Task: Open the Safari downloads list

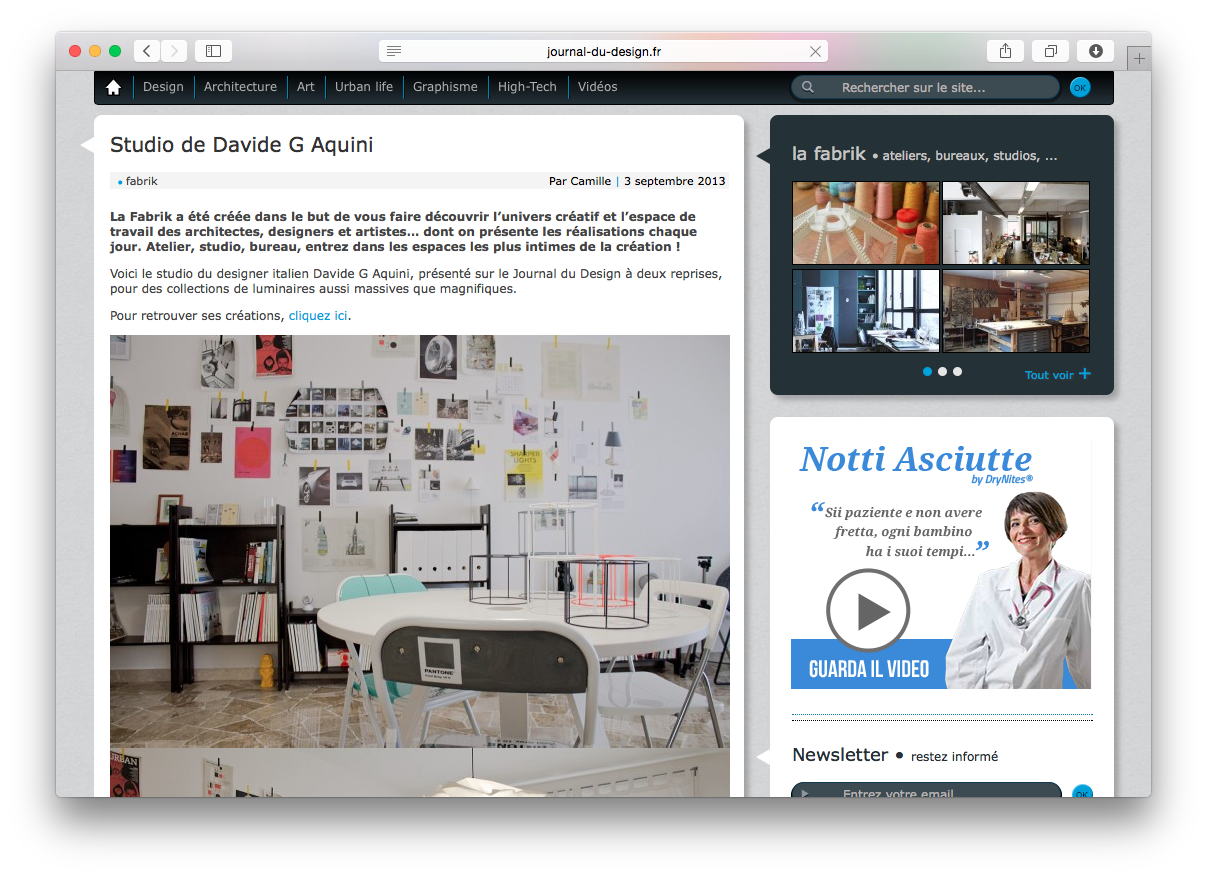Action: (1096, 51)
